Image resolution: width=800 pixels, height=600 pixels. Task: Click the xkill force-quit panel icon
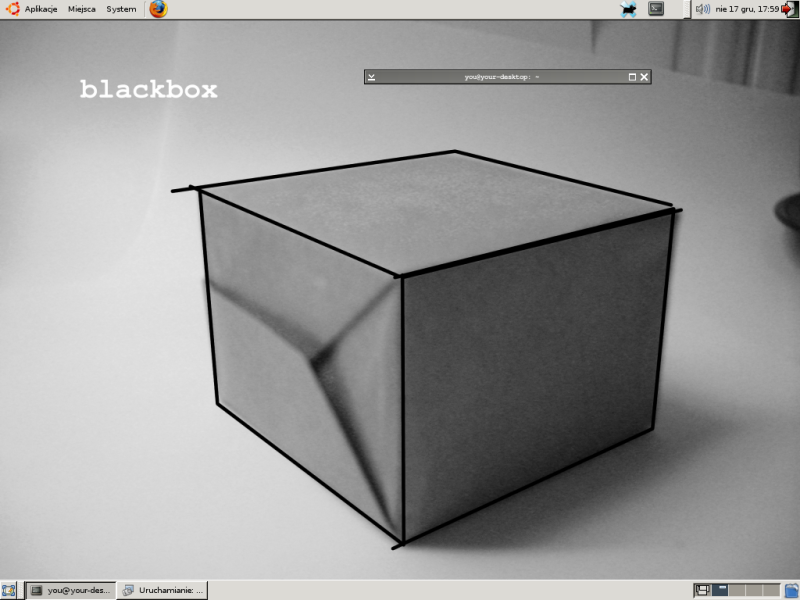(629, 9)
